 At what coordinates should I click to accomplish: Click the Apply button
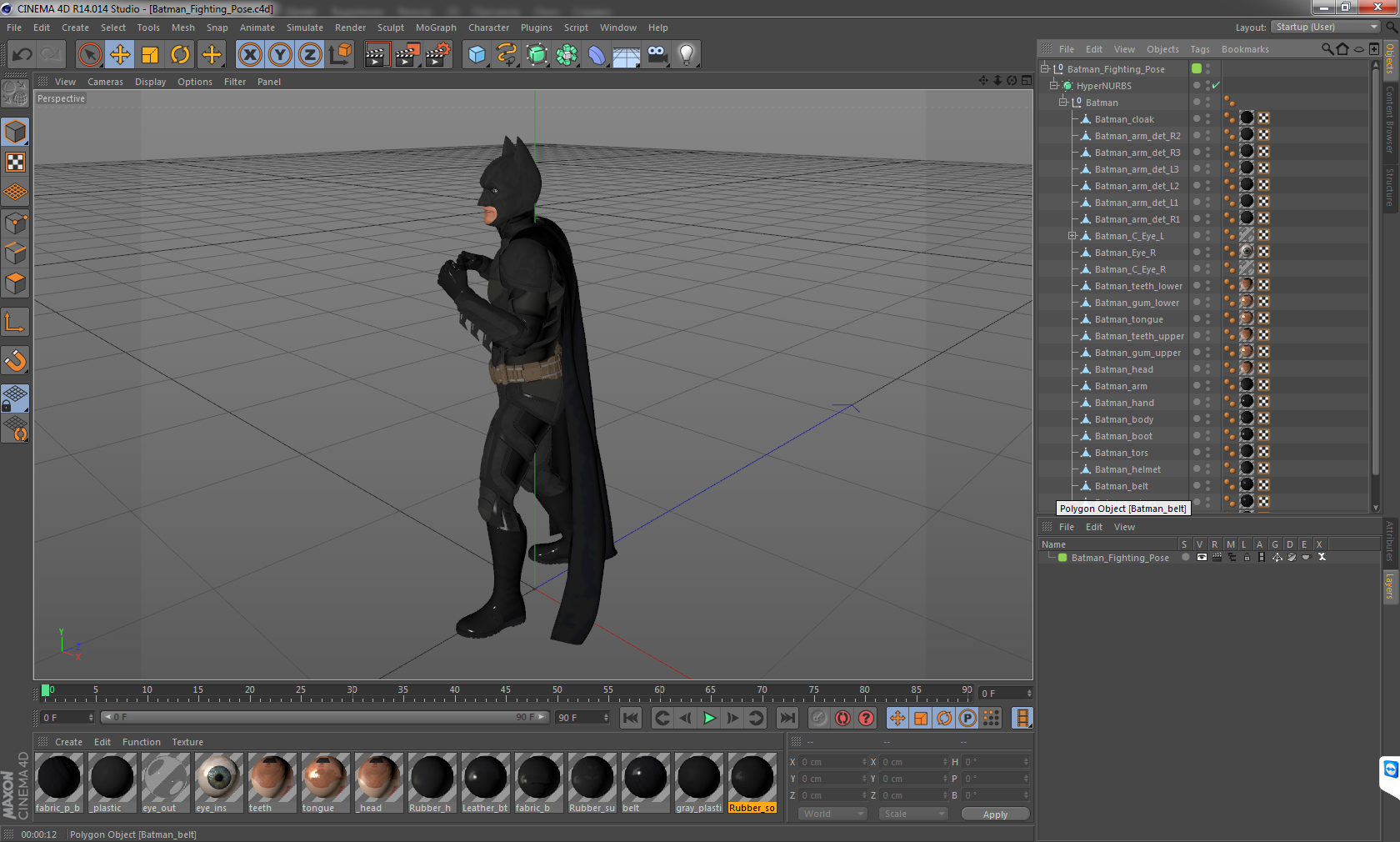(x=995, y=814)
